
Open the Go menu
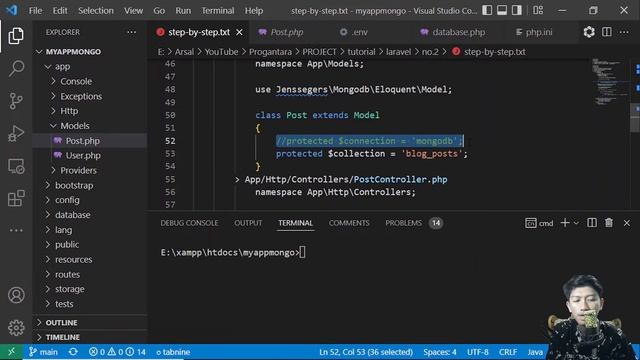tap(159, 11)
